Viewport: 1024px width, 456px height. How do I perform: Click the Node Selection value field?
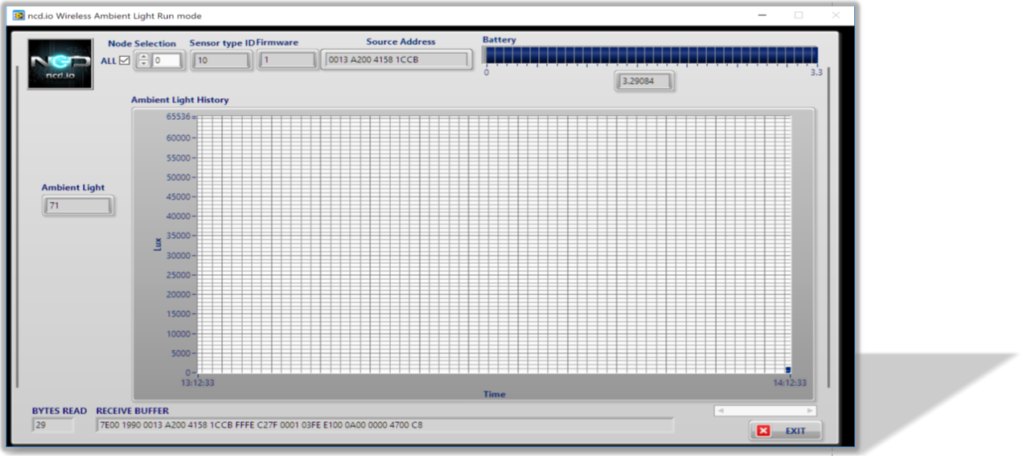166,61
